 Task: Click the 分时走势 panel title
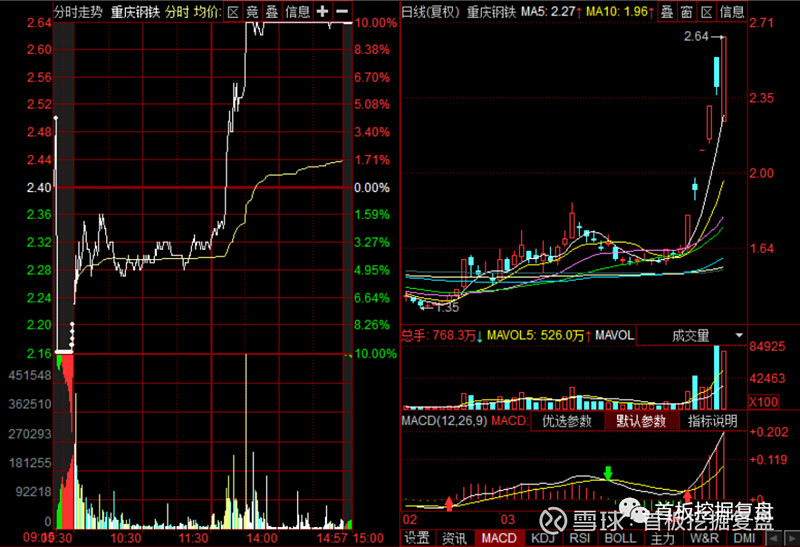[78, 11]
